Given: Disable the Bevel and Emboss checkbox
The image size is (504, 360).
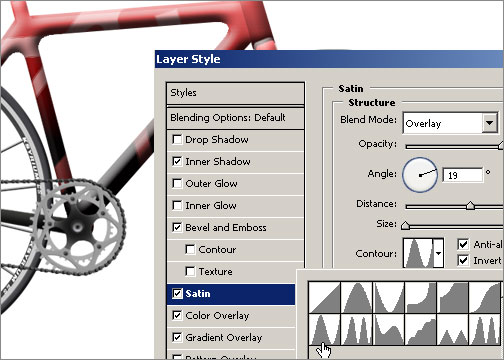Looking at the screenshot, I should (x=177, y=227).
